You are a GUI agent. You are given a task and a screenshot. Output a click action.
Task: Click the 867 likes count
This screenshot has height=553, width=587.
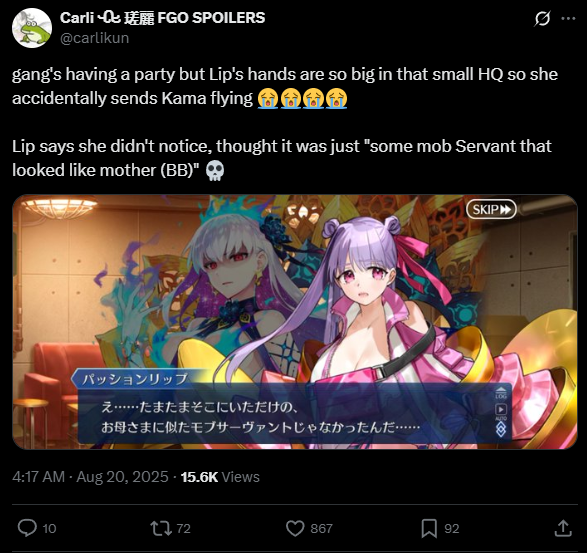coord(321,528)
